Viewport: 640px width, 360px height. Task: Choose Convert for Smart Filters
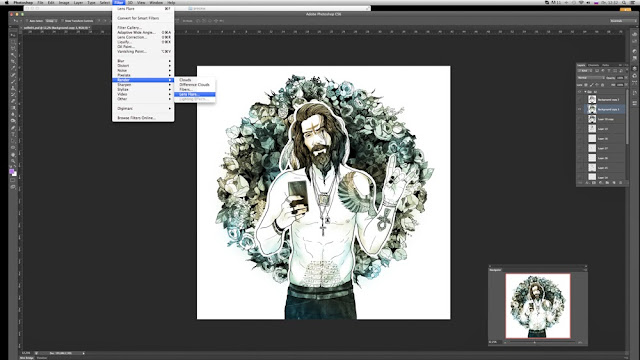pyautogui.click(x=143, y=18)
